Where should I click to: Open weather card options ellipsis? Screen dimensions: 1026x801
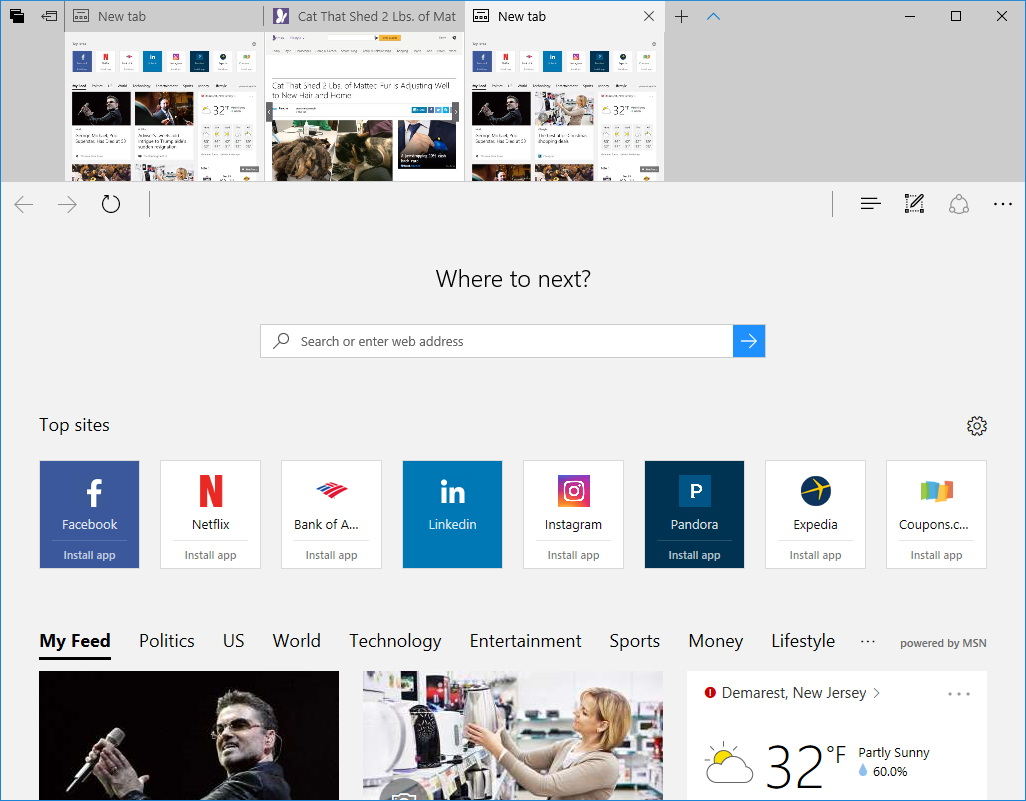959,694
